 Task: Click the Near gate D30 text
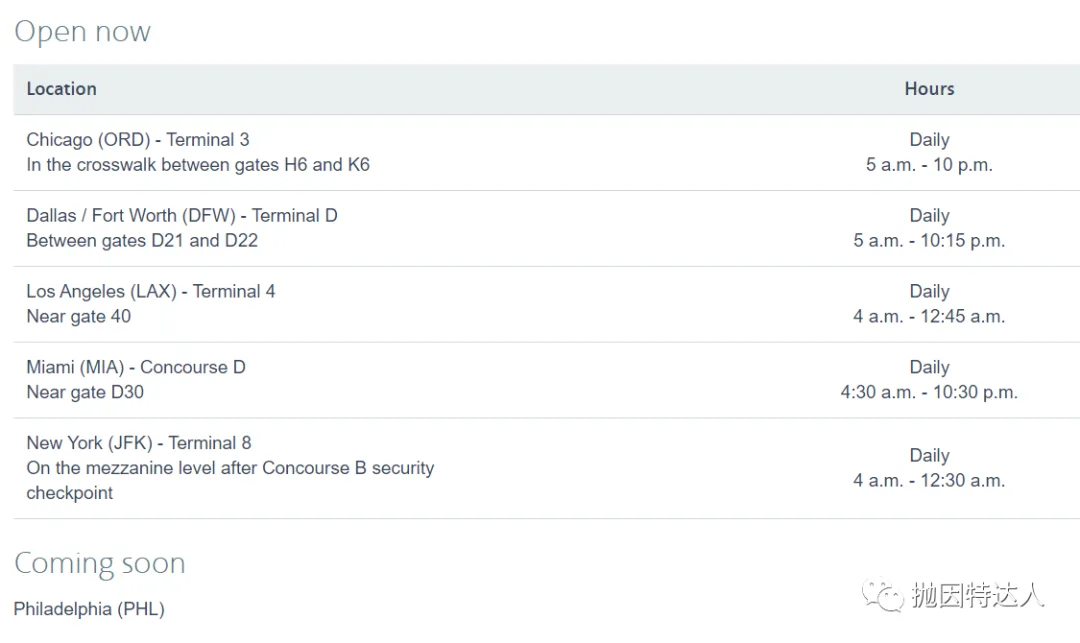click(85, 392)
